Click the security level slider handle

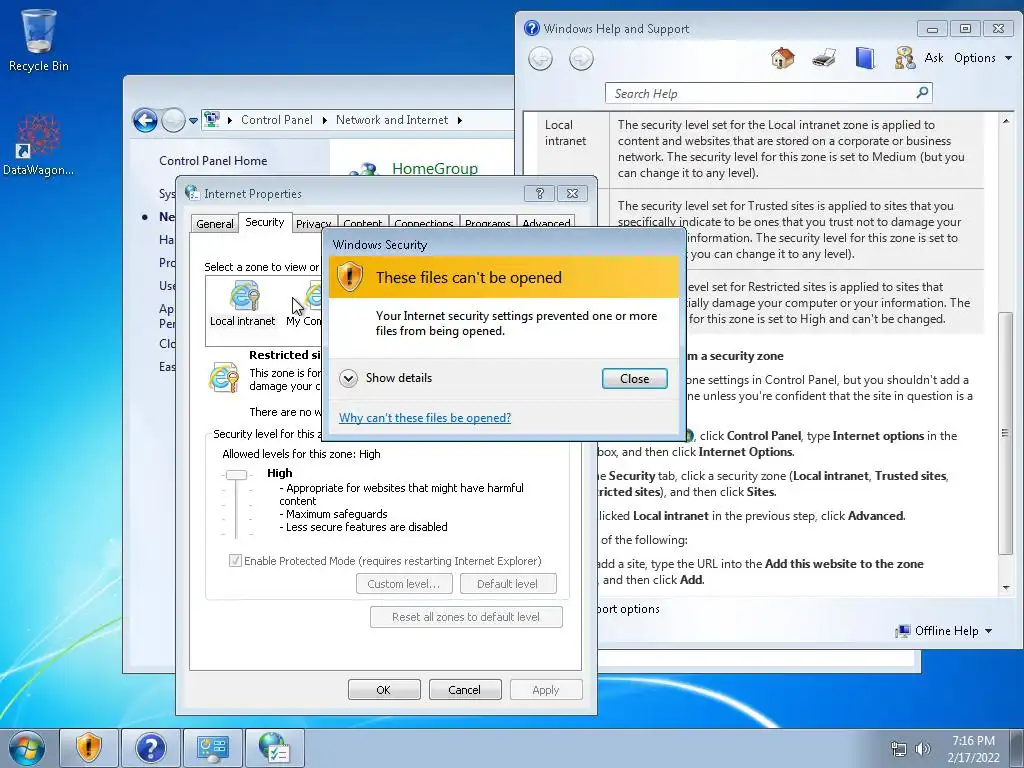tap(236, 475)
